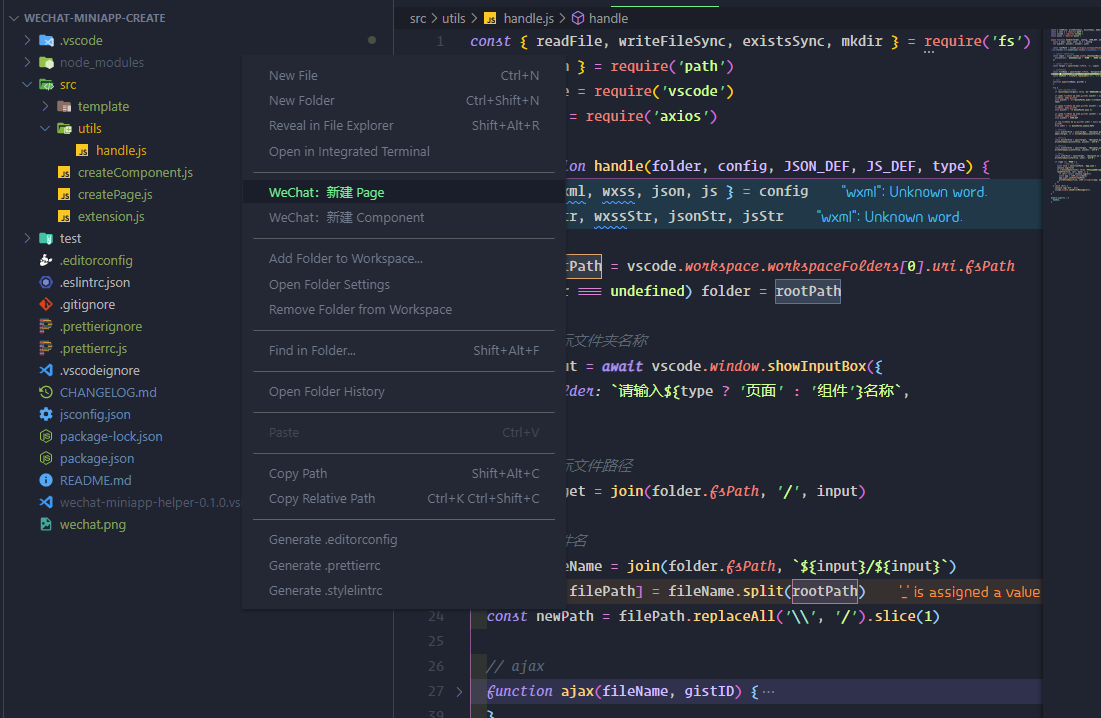
Task: Choose Find in Folder... menu entry
Action: [x=404, y=351]
